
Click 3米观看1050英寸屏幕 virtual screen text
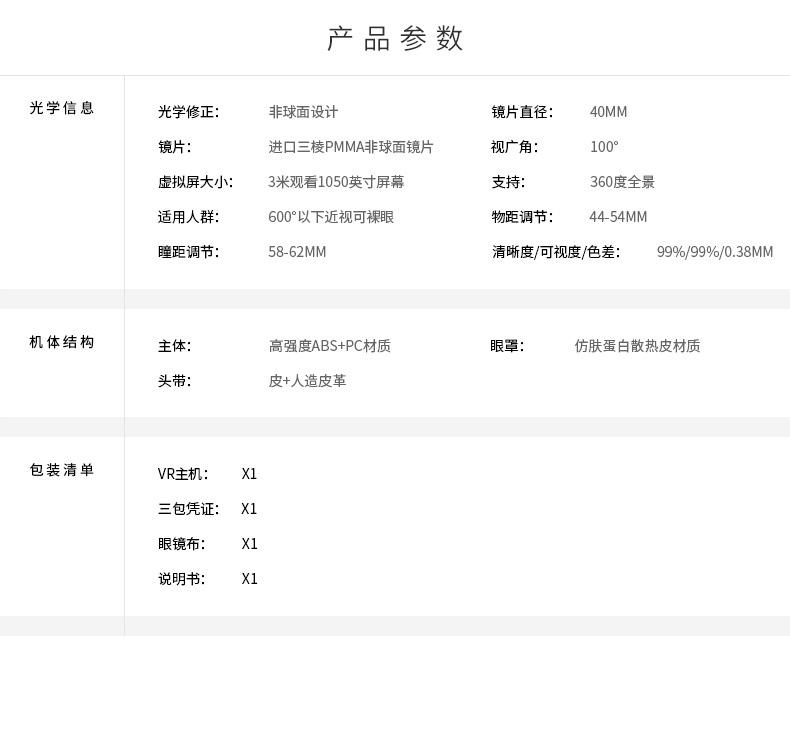(336, 182)
